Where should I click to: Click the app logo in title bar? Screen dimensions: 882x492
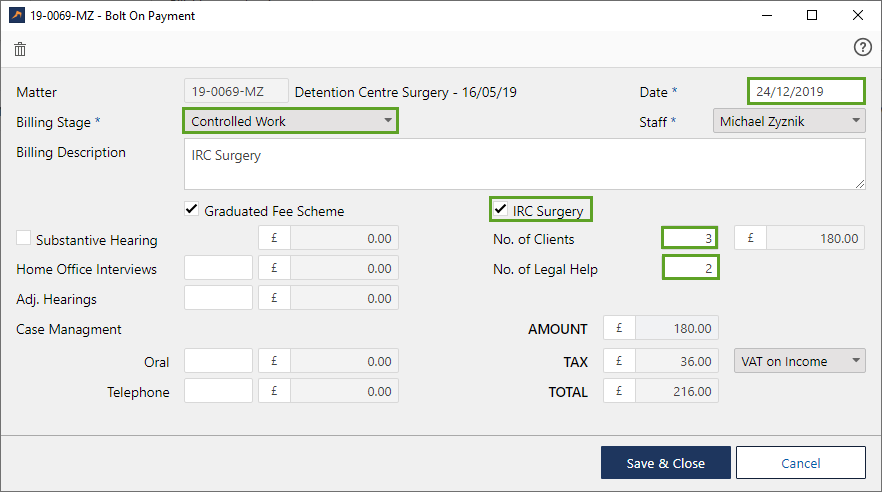[16, 16]
